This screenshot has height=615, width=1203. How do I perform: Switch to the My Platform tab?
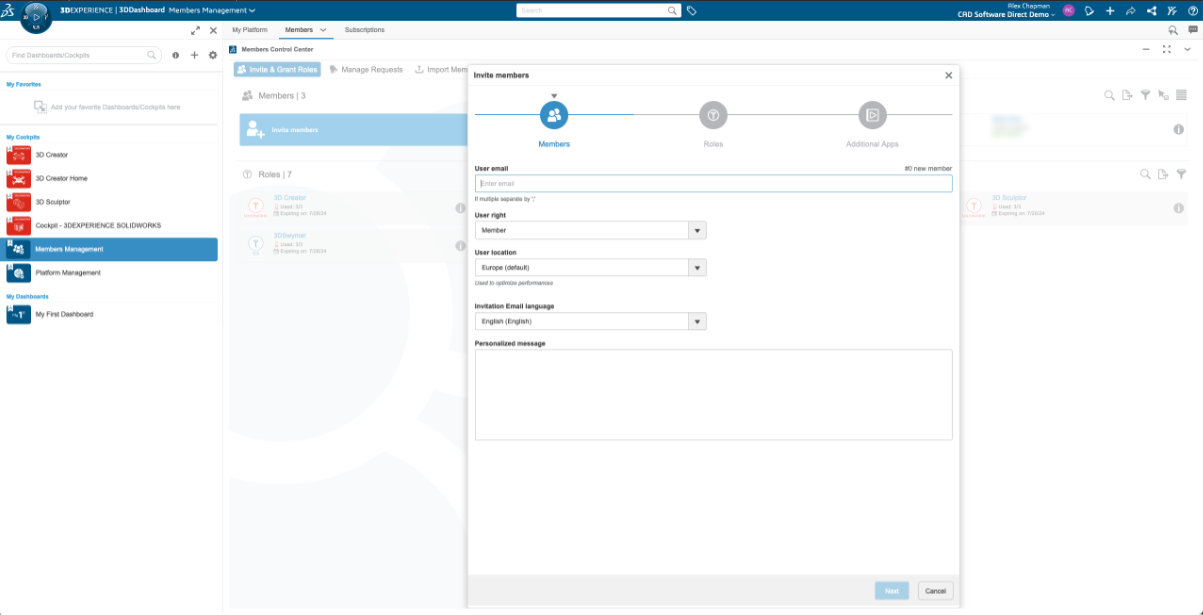point(249,30)
